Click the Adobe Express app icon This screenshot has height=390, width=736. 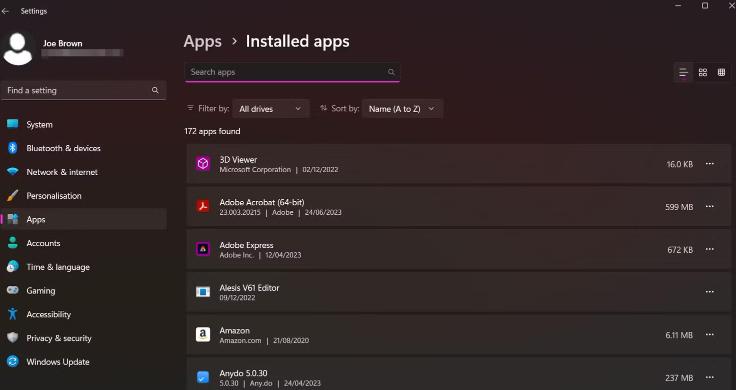(x=203, y=249)
